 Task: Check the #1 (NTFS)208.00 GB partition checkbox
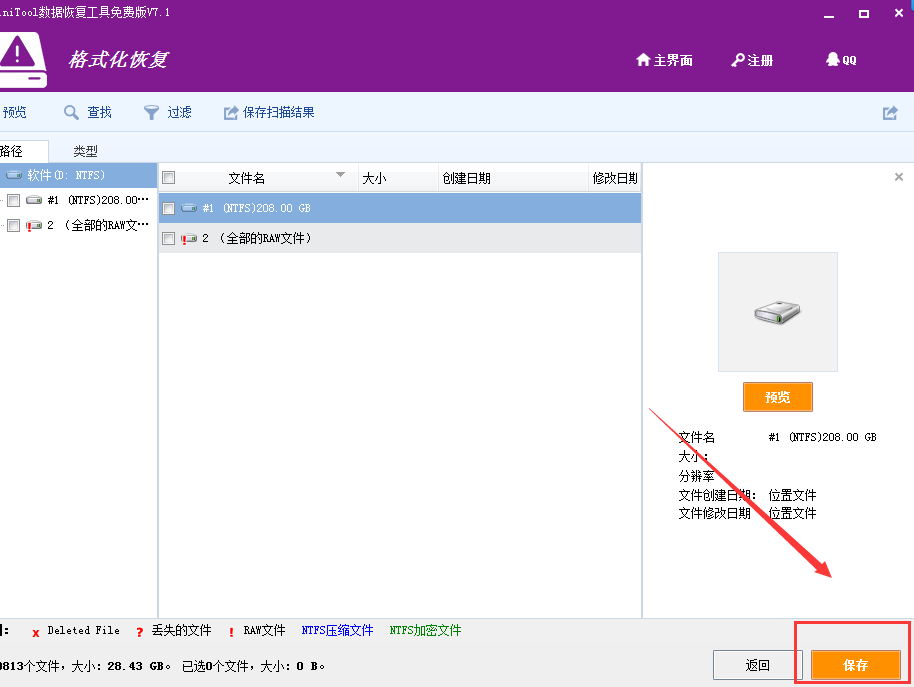pos(169,208)
